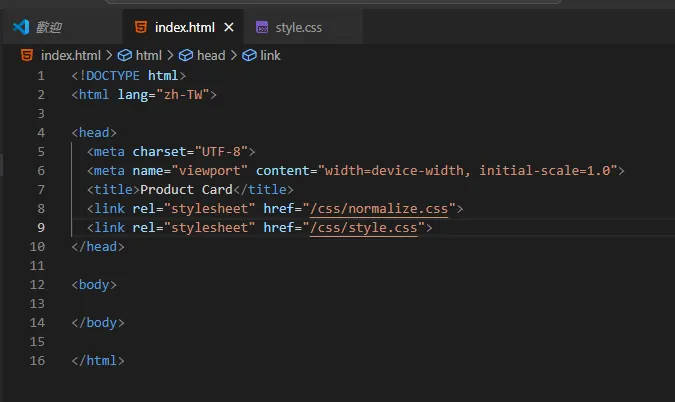Click the HTML file icon in the breadcrumb bar
Image resolution: width=675 pixels, height=402 pixels.
click(x=29, y=56)
